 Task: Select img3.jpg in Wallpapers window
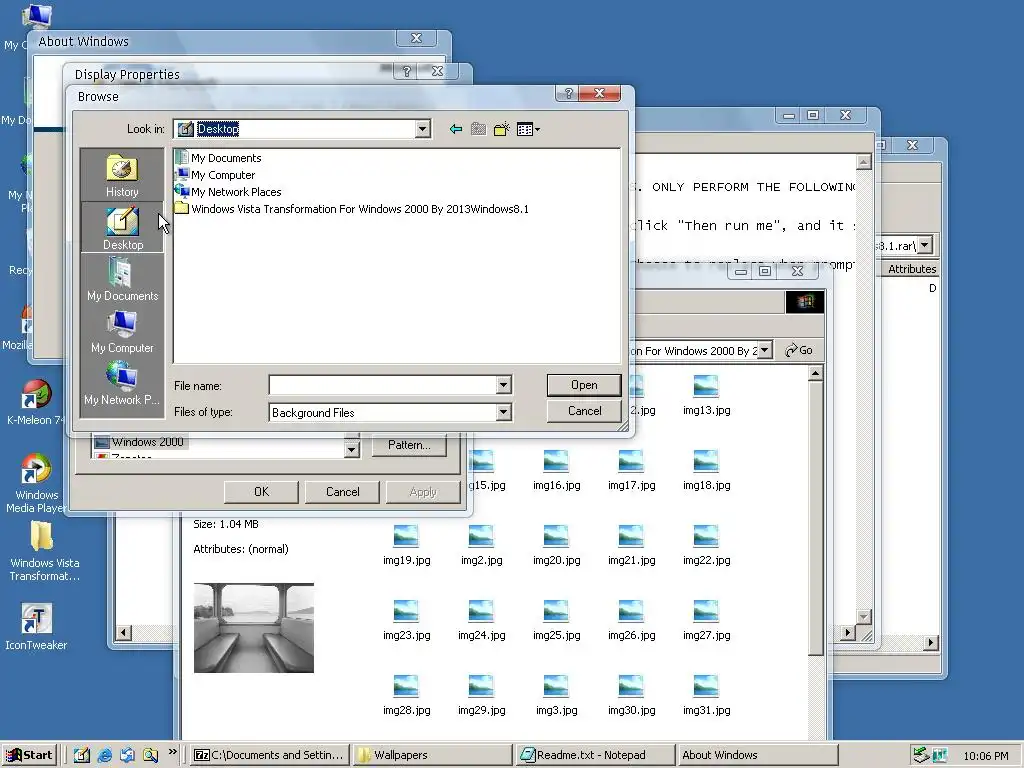click(x=556, y=695)
